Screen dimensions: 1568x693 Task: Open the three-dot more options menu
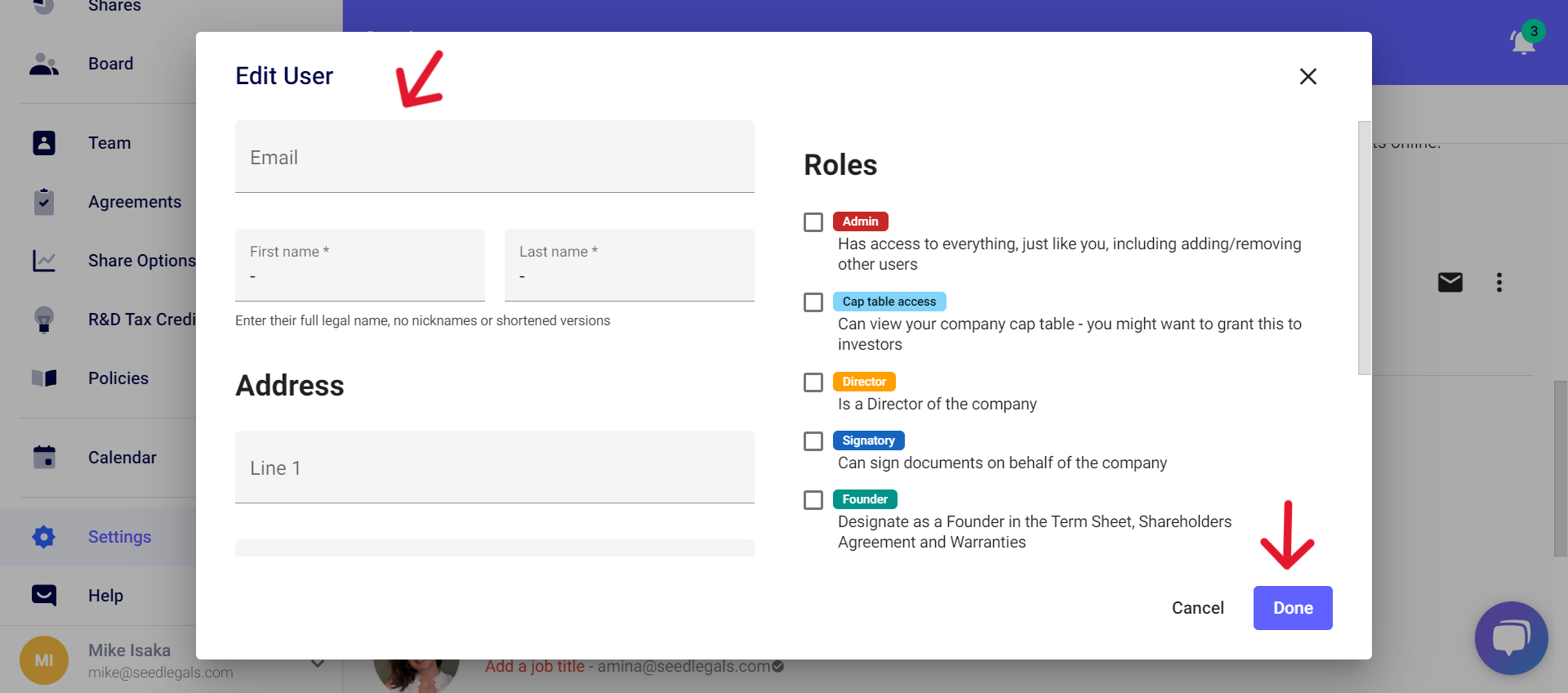click(1499, 283)
